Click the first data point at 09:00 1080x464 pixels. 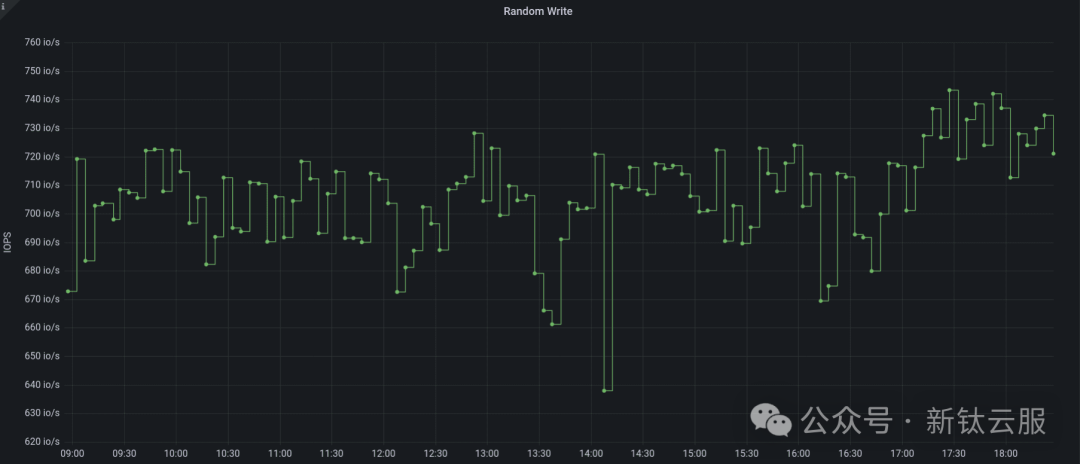[x=68, y=291]
